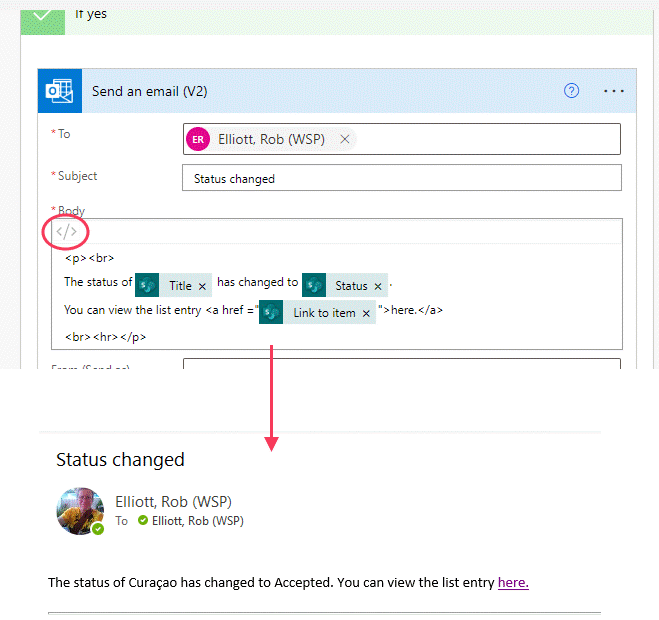
Task: Toggle the code view icon in Body
Action: 66,231
